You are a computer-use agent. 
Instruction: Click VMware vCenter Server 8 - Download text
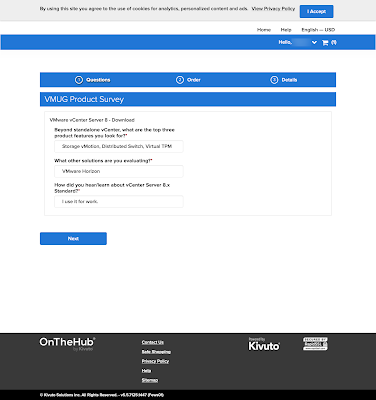click(92, 120)
